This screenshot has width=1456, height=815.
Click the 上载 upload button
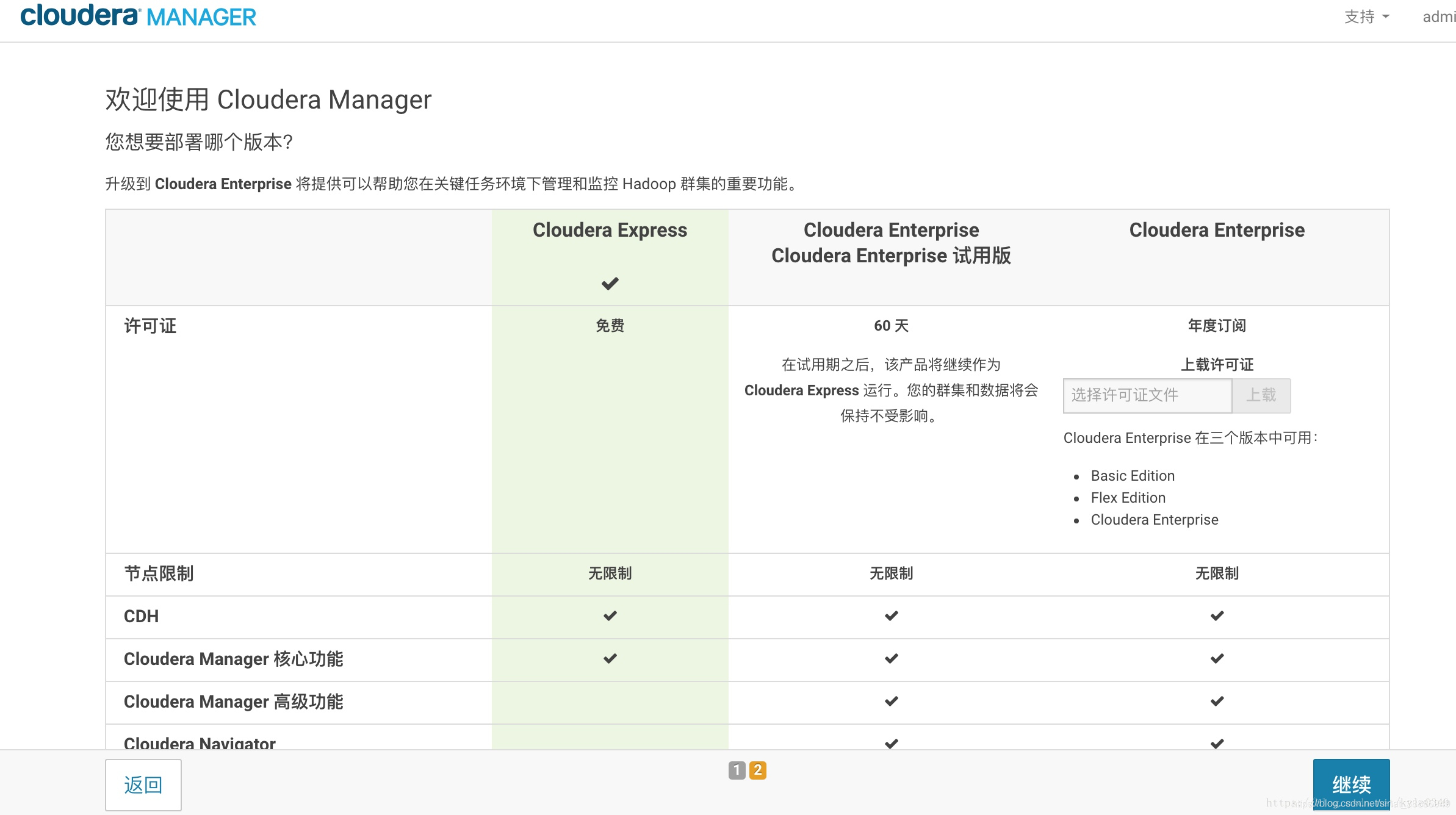1261,395
